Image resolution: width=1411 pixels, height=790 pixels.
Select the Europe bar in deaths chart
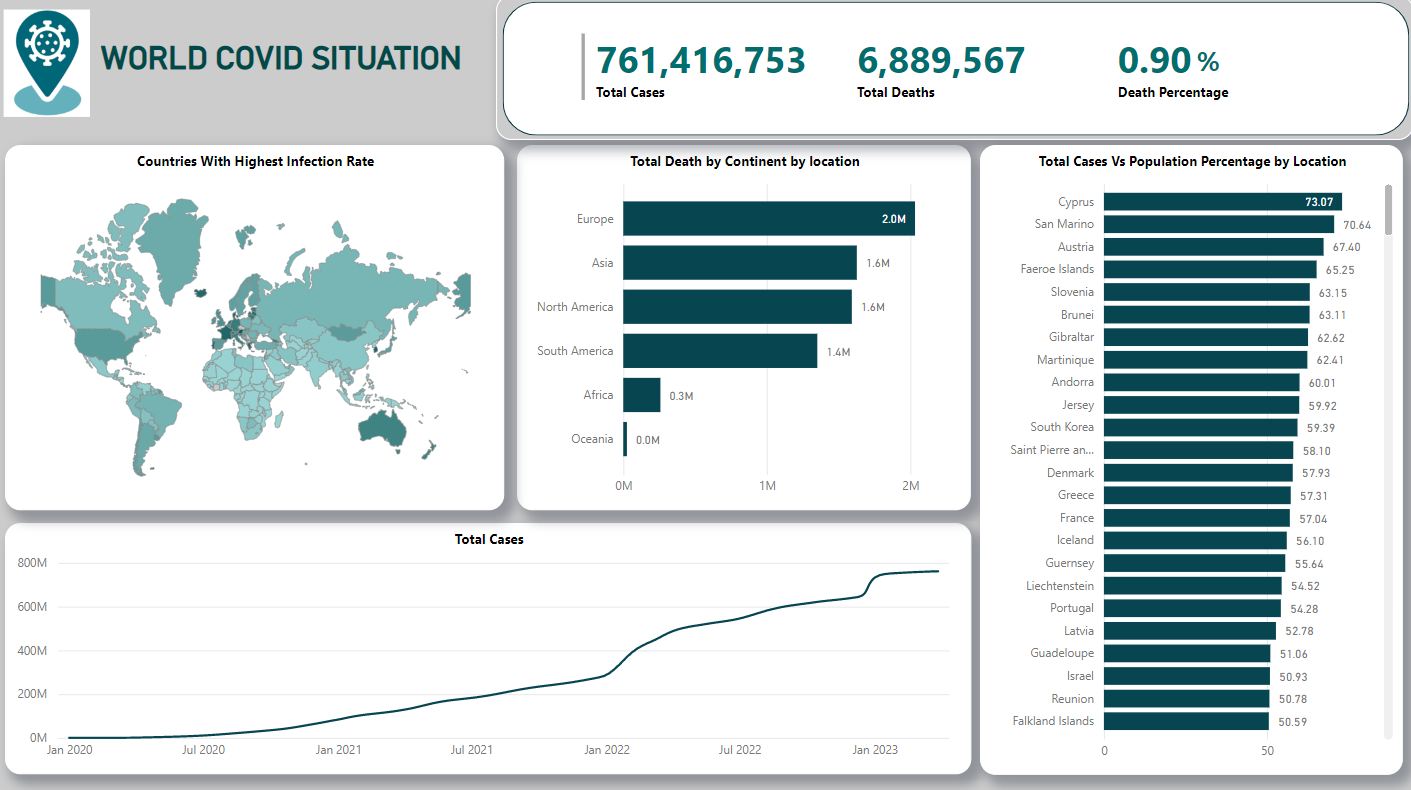(x=769, y=219)
